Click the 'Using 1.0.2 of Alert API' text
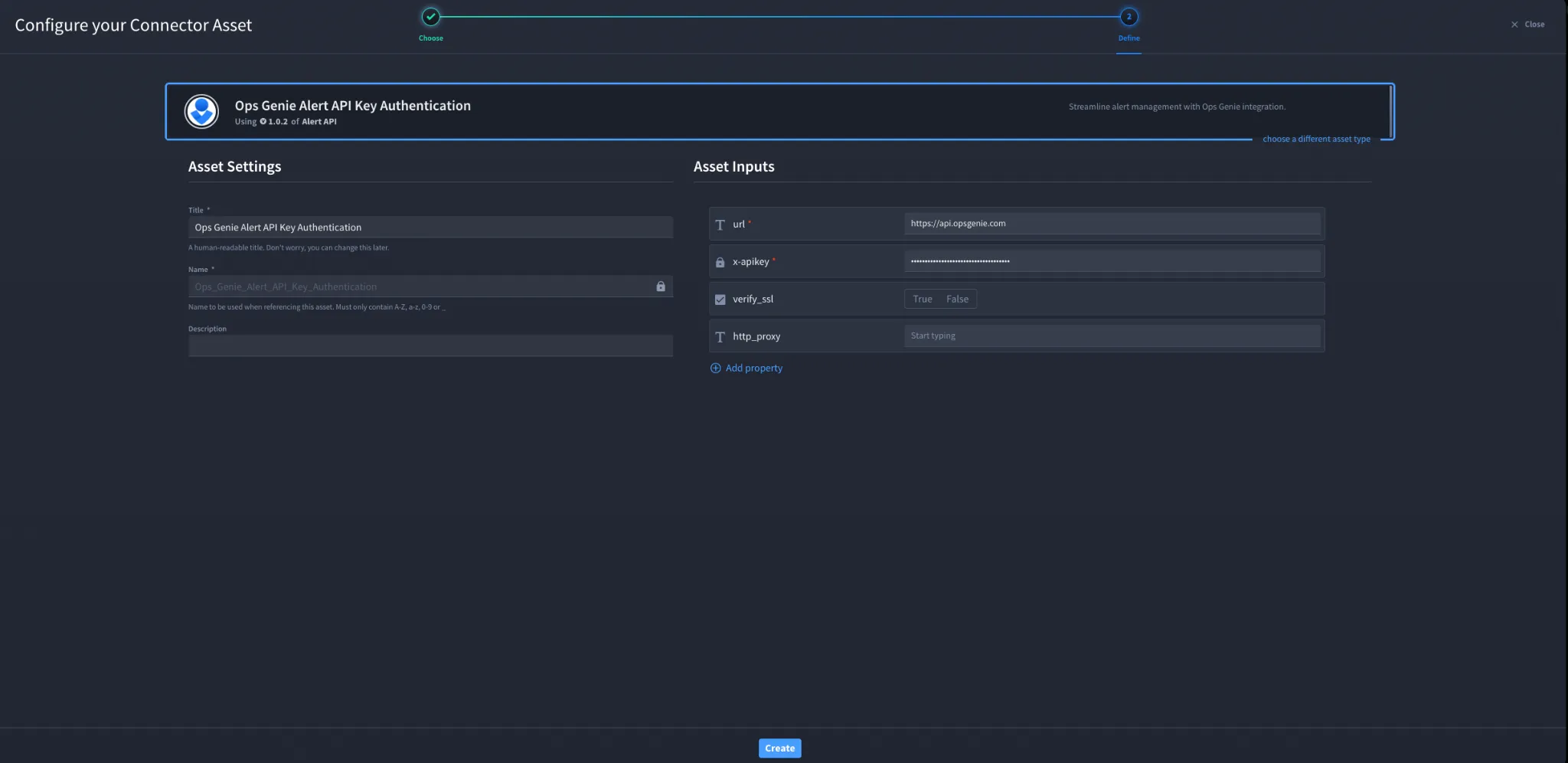The height and width of the screenshot is (763, 1568). [x=286, y=122]
